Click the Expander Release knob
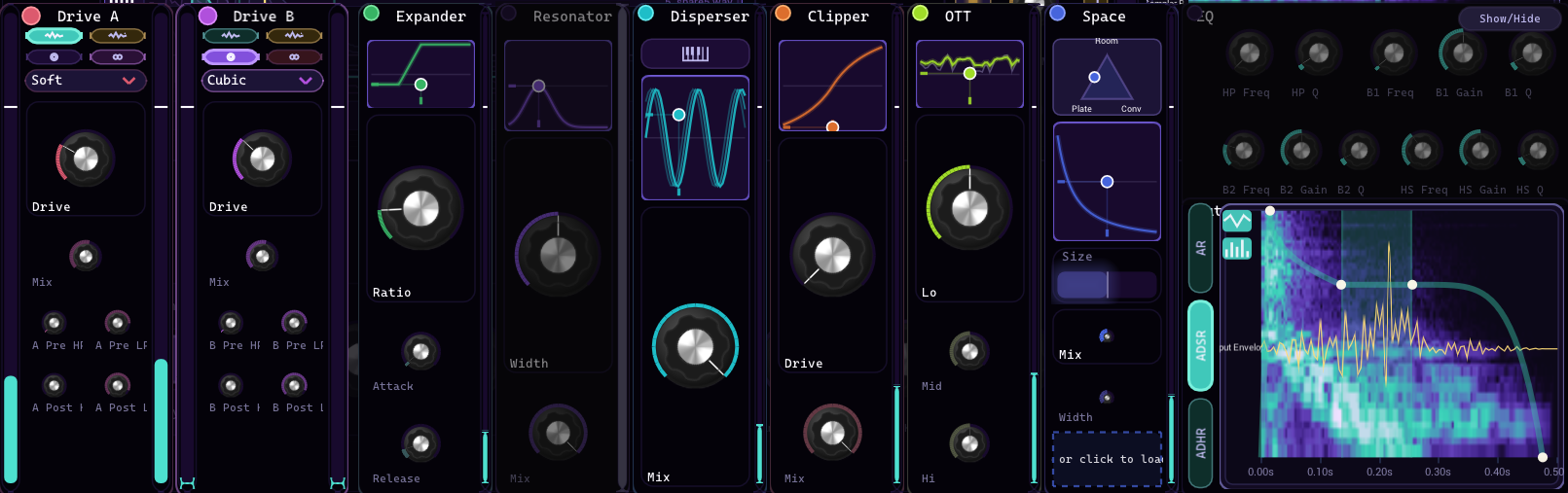1568x493 pixels. (420, 444)
